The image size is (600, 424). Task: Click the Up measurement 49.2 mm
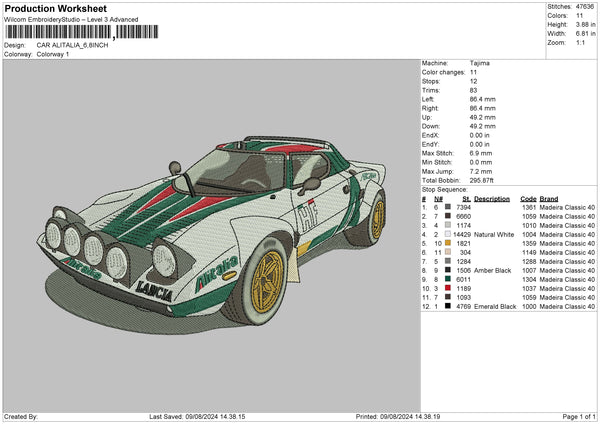pos(483,117)
